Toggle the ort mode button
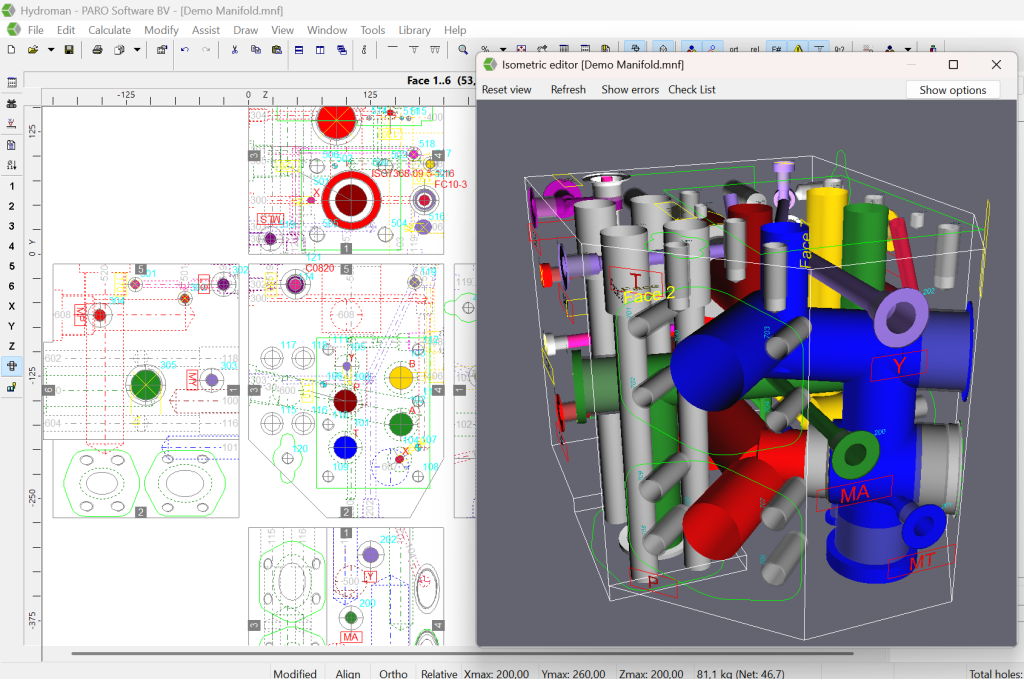 click(734, 49)
